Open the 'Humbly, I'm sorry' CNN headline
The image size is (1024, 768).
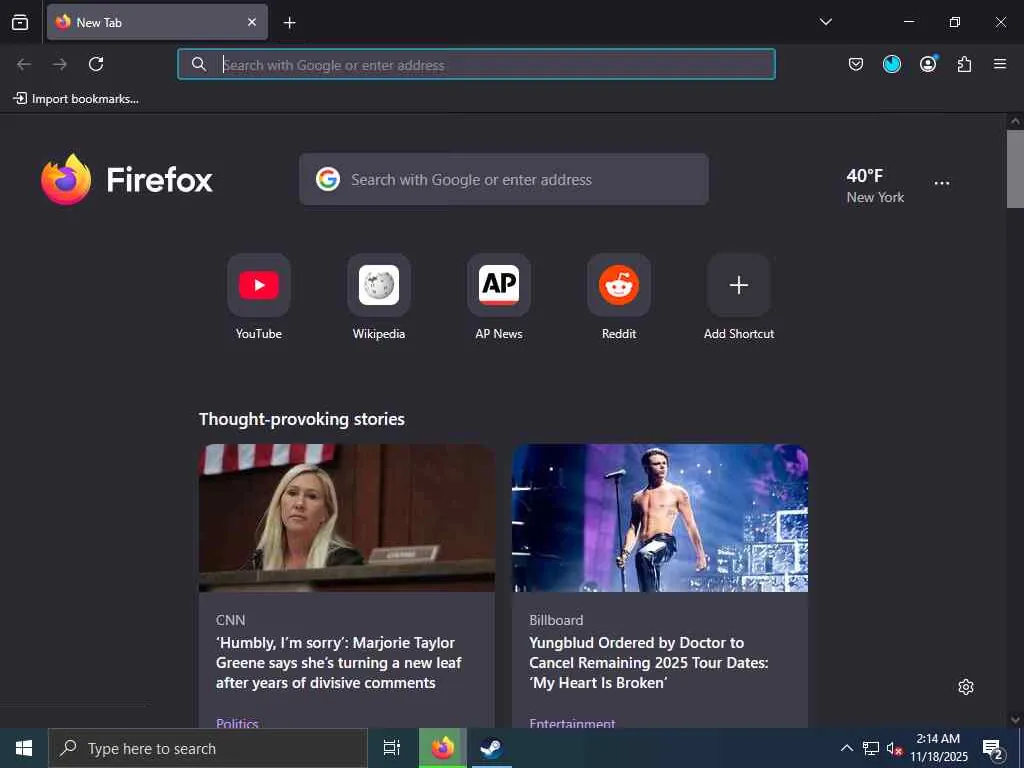(x=338, y=662)
